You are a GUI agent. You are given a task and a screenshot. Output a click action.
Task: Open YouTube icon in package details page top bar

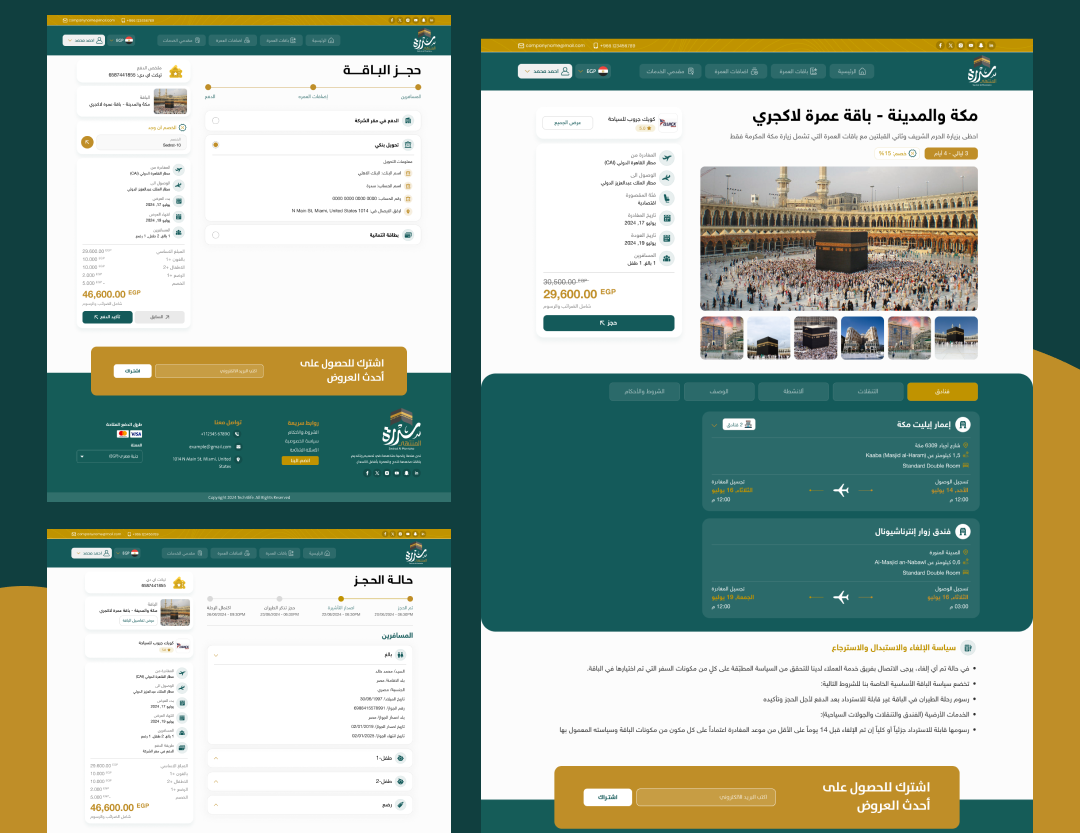point(970,45)
